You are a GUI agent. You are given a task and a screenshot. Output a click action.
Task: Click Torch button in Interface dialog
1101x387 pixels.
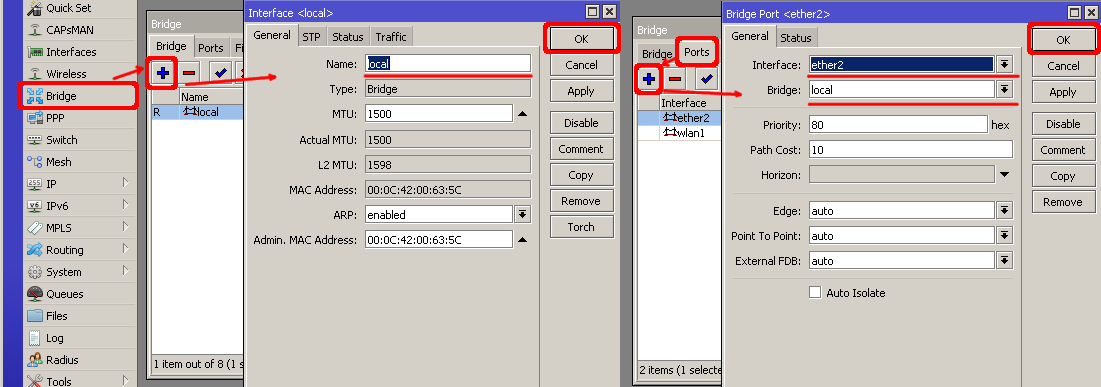581,227
